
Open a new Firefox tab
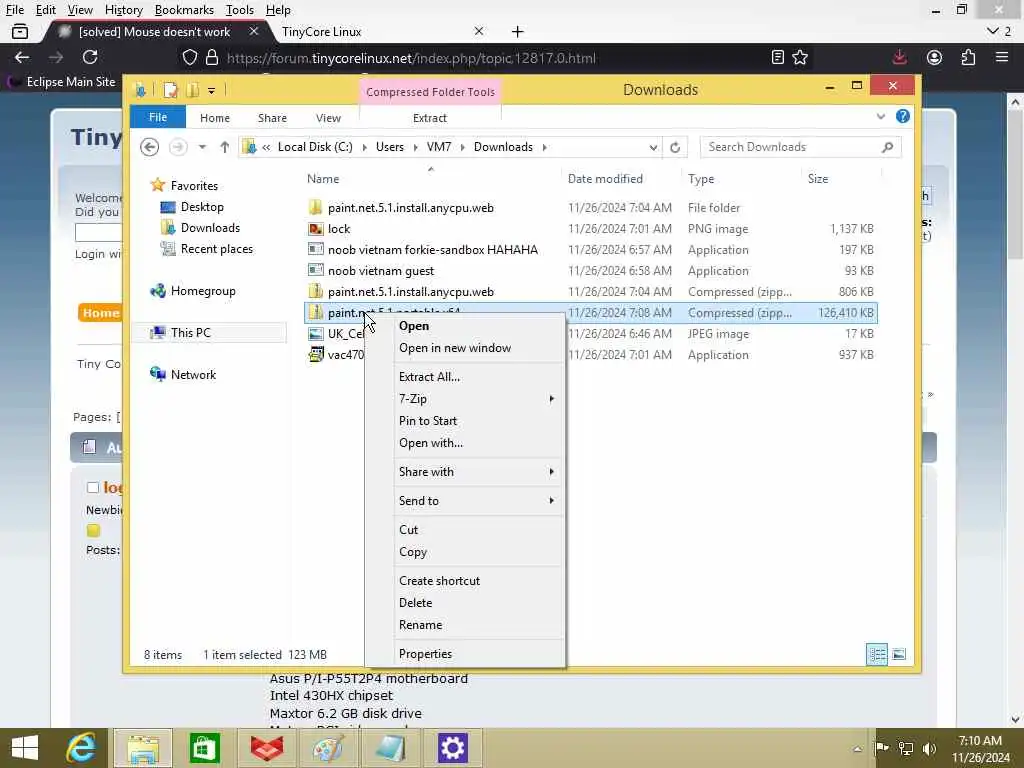click(517, 31)
